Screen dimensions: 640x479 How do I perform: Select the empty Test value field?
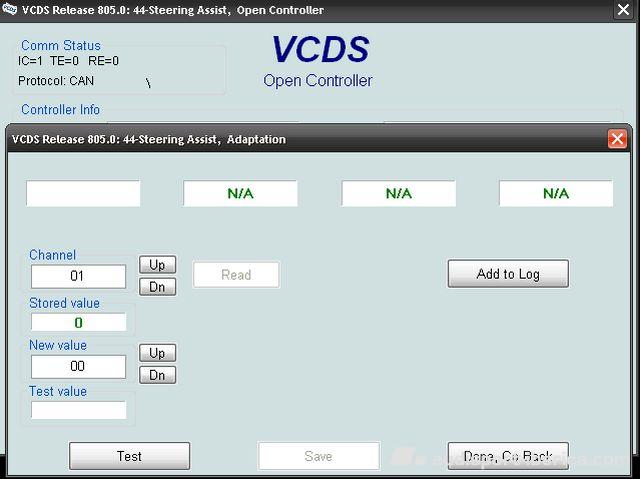(78, 410)
